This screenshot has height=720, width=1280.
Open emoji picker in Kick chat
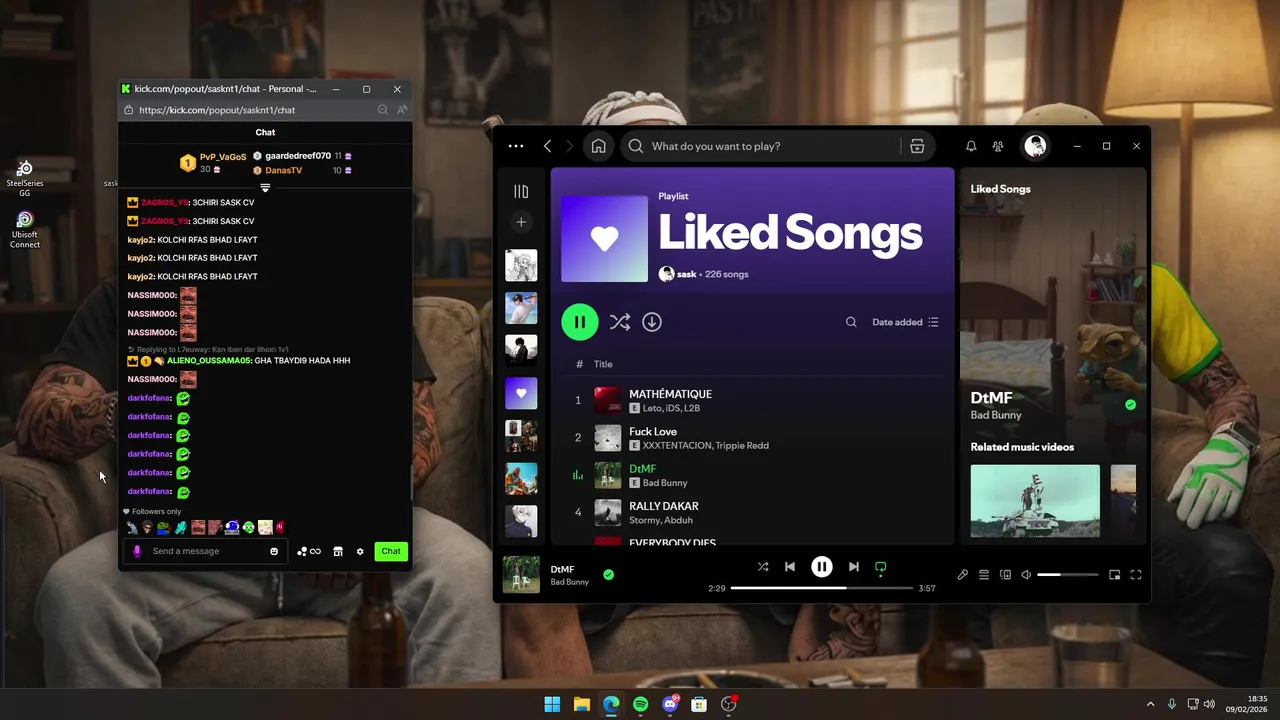click(274, 551)
